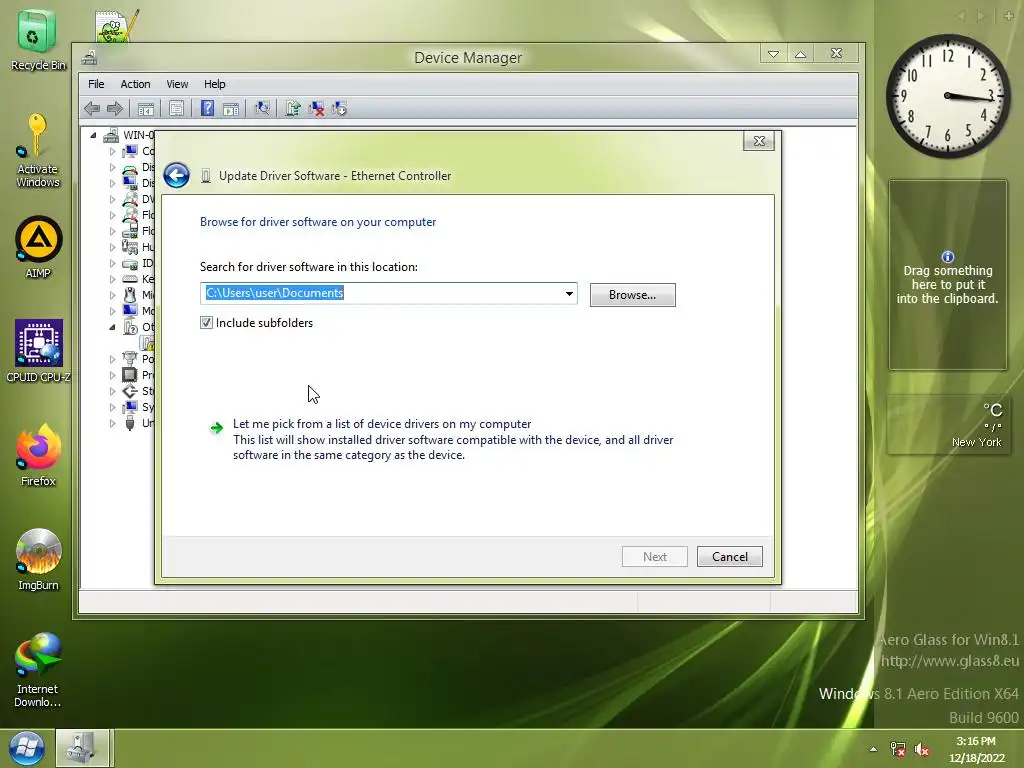1024x768 pixels.
Task: Click the muted volume tray icon
Action: pyautogui.click(x=921, y=750)
